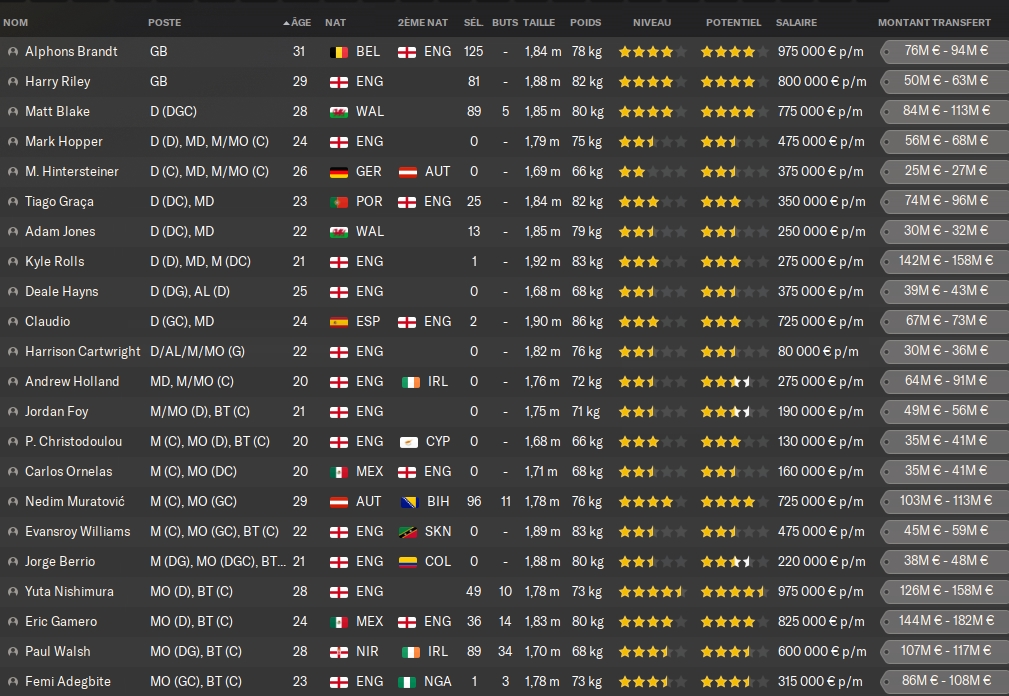This screenshot has height=696, width=1009.
Task: Click the player icon next to Jordan Foy
Action: (x=12, y=412)
